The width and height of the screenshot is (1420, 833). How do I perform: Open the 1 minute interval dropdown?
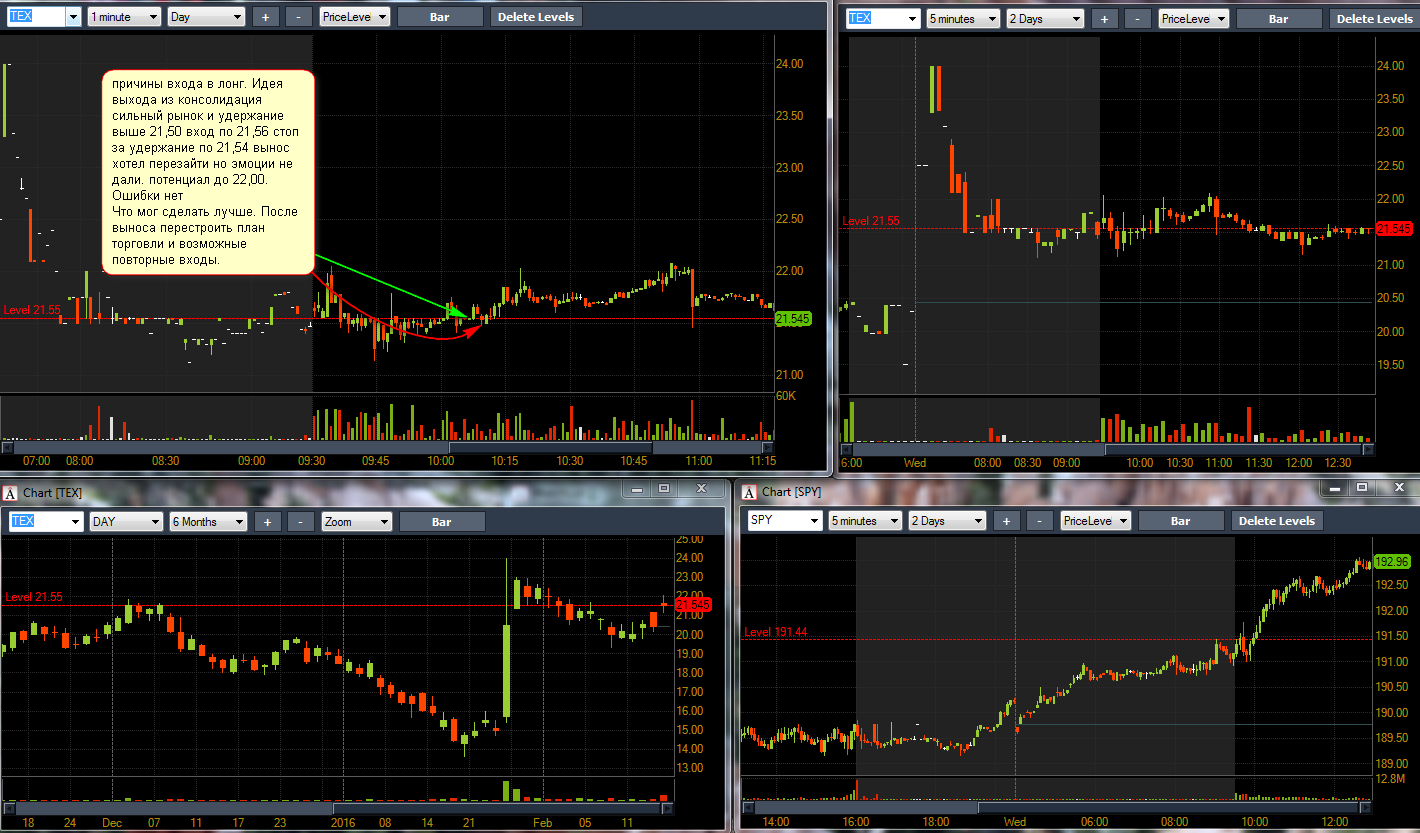(x=124, y=17)
